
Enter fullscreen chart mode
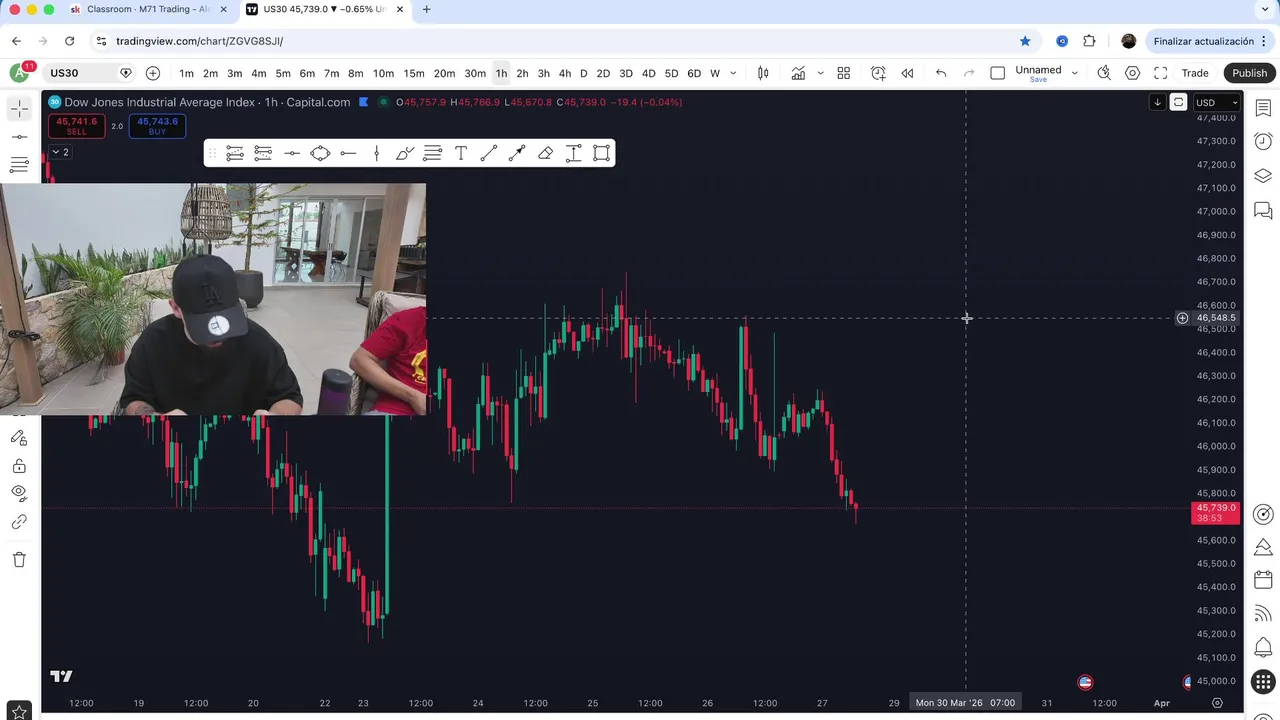pos(1160,73)
